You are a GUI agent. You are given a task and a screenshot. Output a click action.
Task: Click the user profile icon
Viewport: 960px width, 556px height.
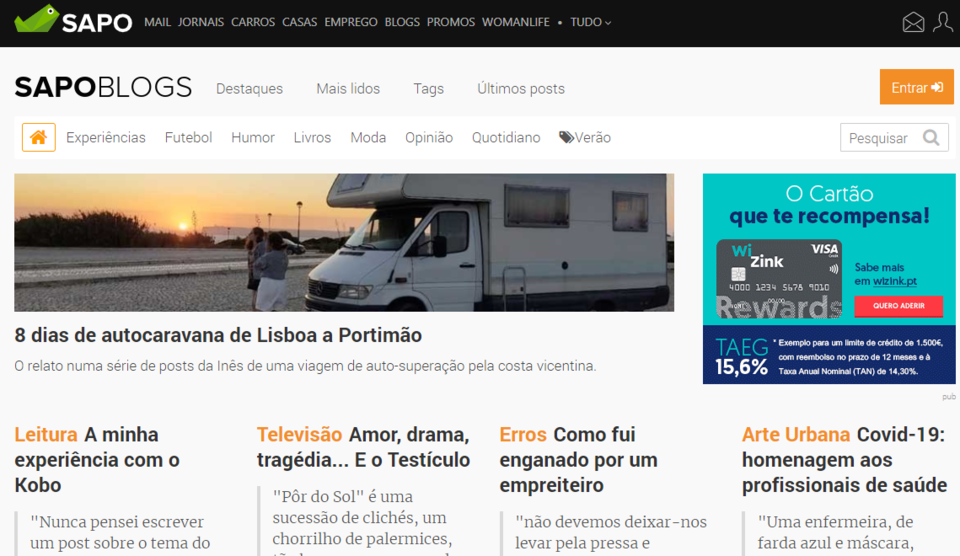coord(942,22)
